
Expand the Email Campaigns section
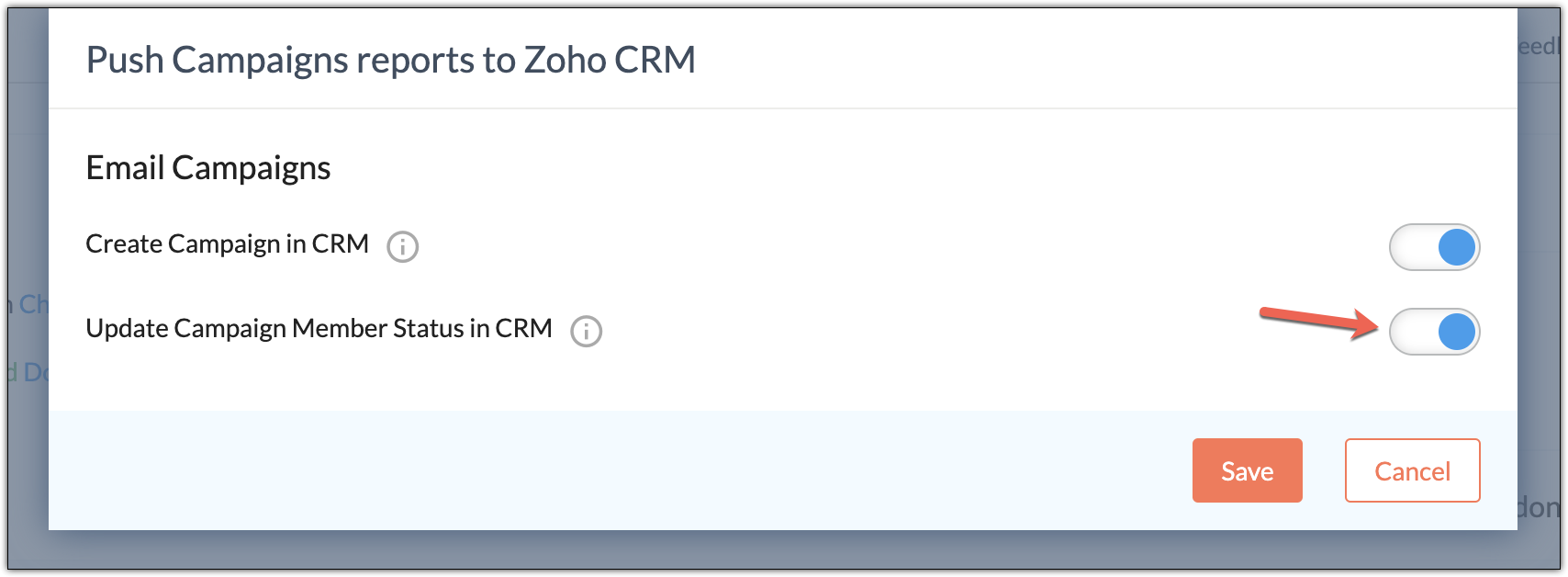click(207, 167)
